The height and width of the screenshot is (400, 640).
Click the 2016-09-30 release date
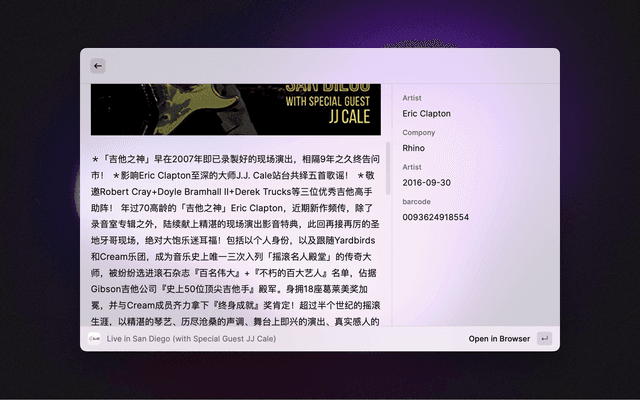(427, 183)
